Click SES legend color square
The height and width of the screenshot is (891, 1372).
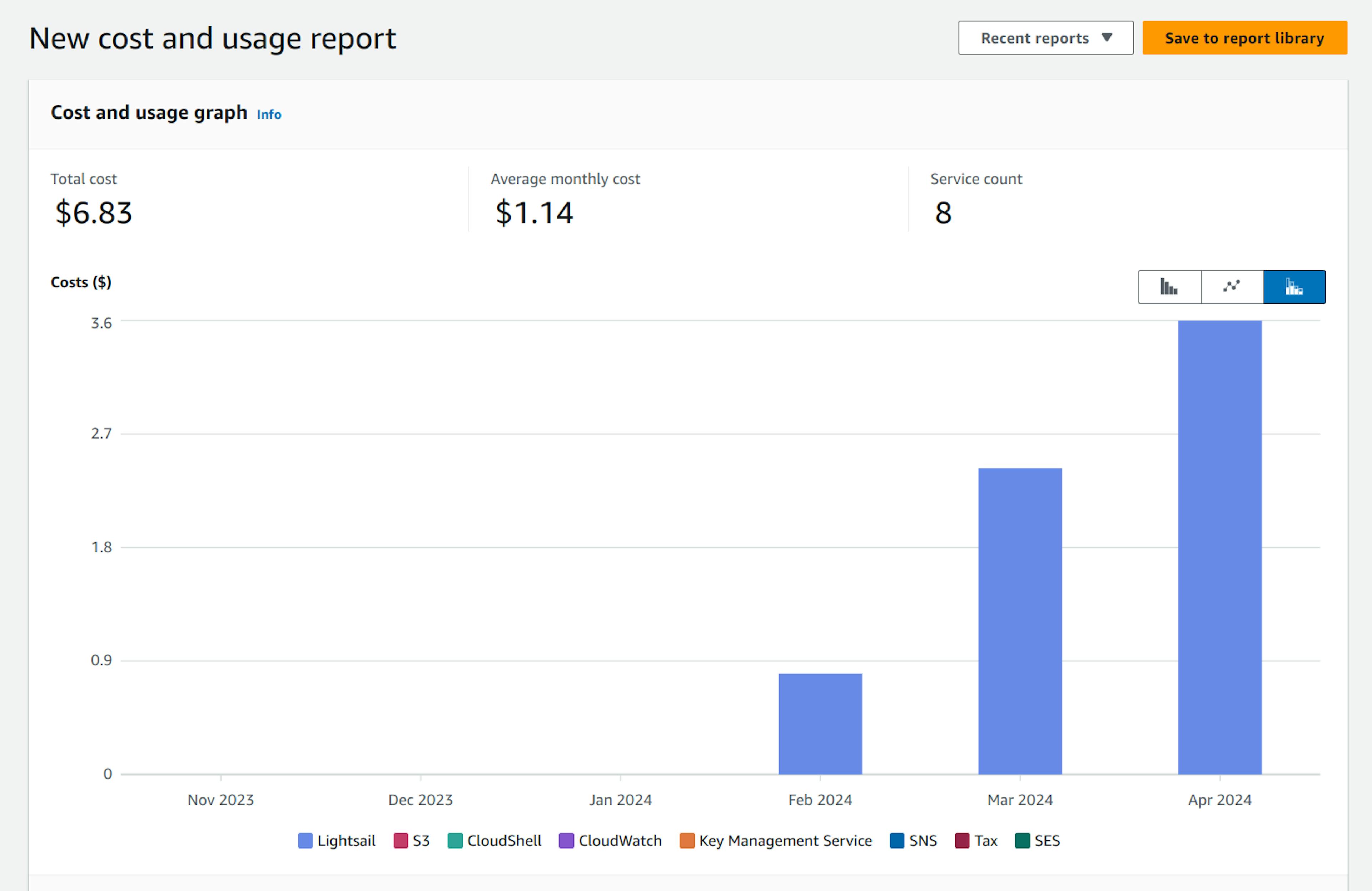coord(1022,840)
